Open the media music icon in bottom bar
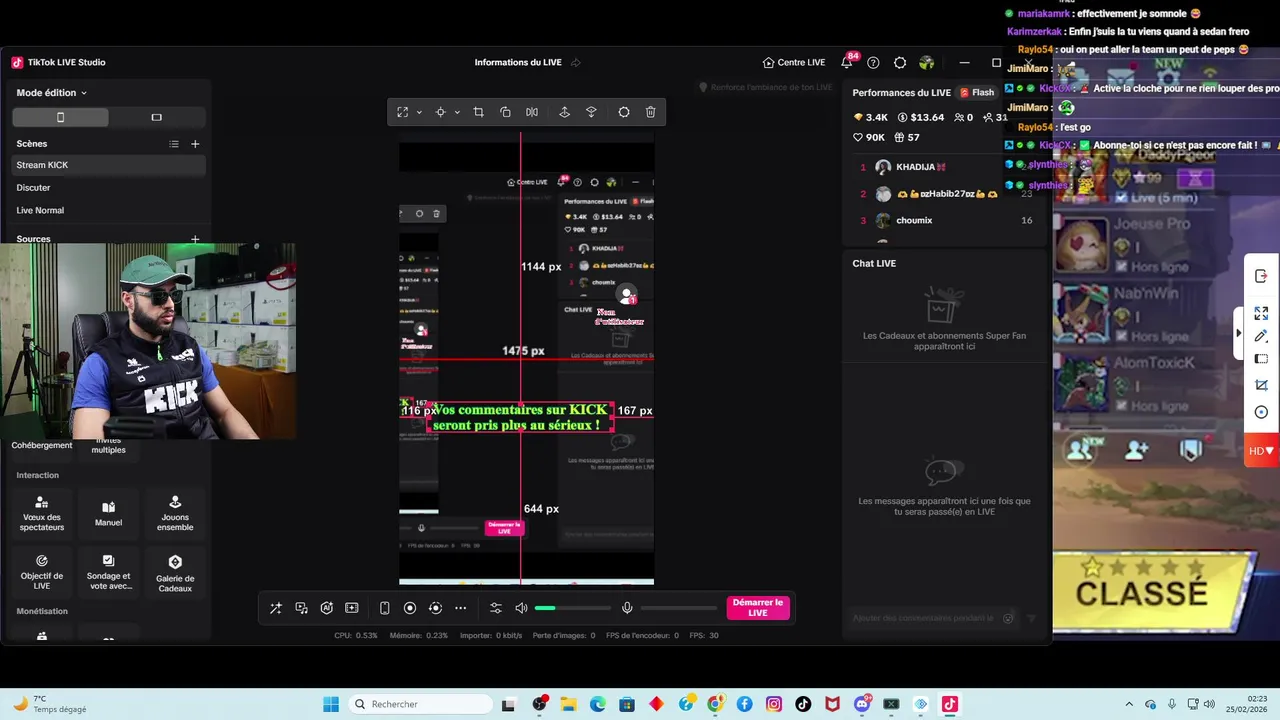 coord(301,608)
